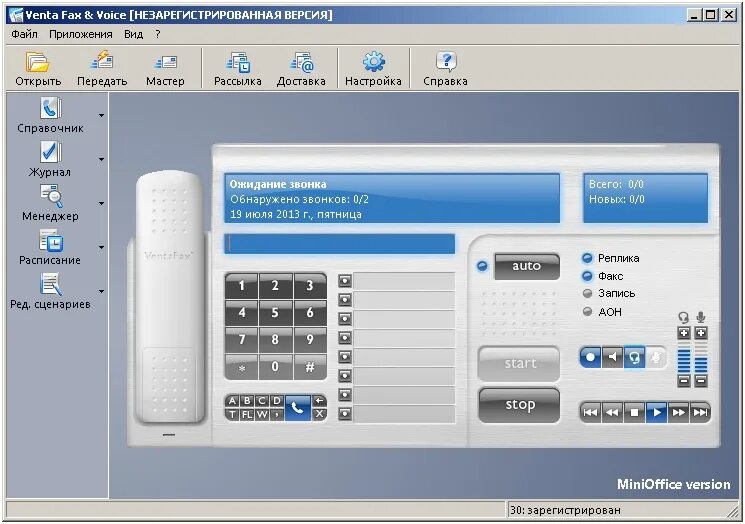Toggle the indicator beside auto button

(482, 267)
